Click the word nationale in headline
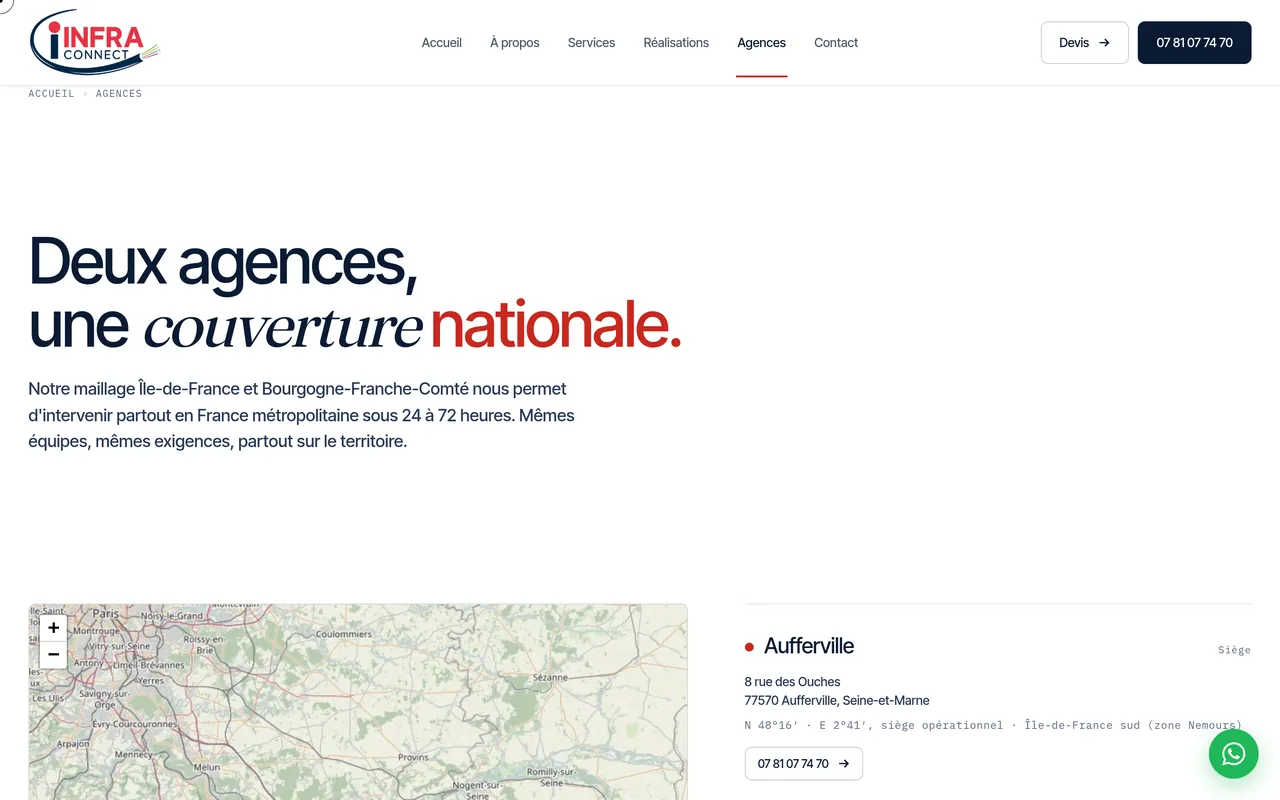The image size is (1280, 800). (x=556, y=326)
